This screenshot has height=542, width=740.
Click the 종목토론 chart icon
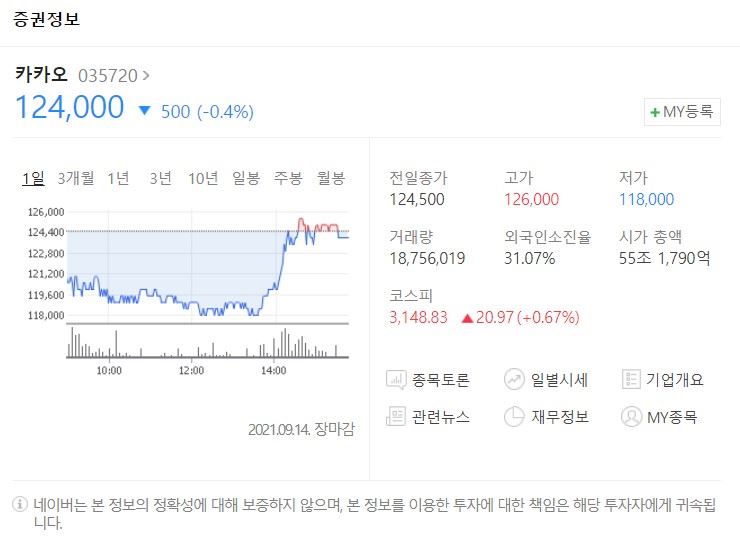(397, 380)
